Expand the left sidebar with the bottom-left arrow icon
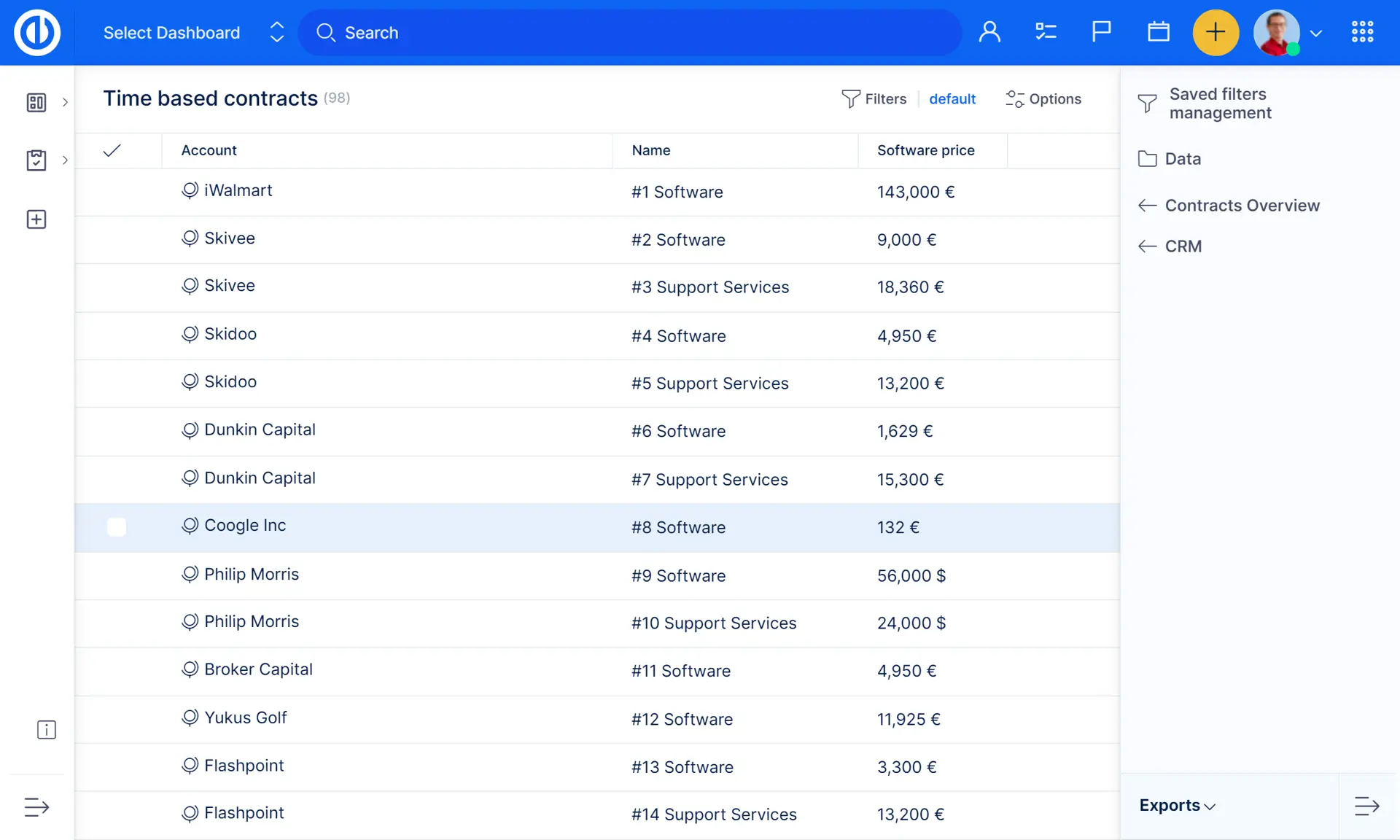The width and height of the screenshot is (1400, 840). click(36, 807)
